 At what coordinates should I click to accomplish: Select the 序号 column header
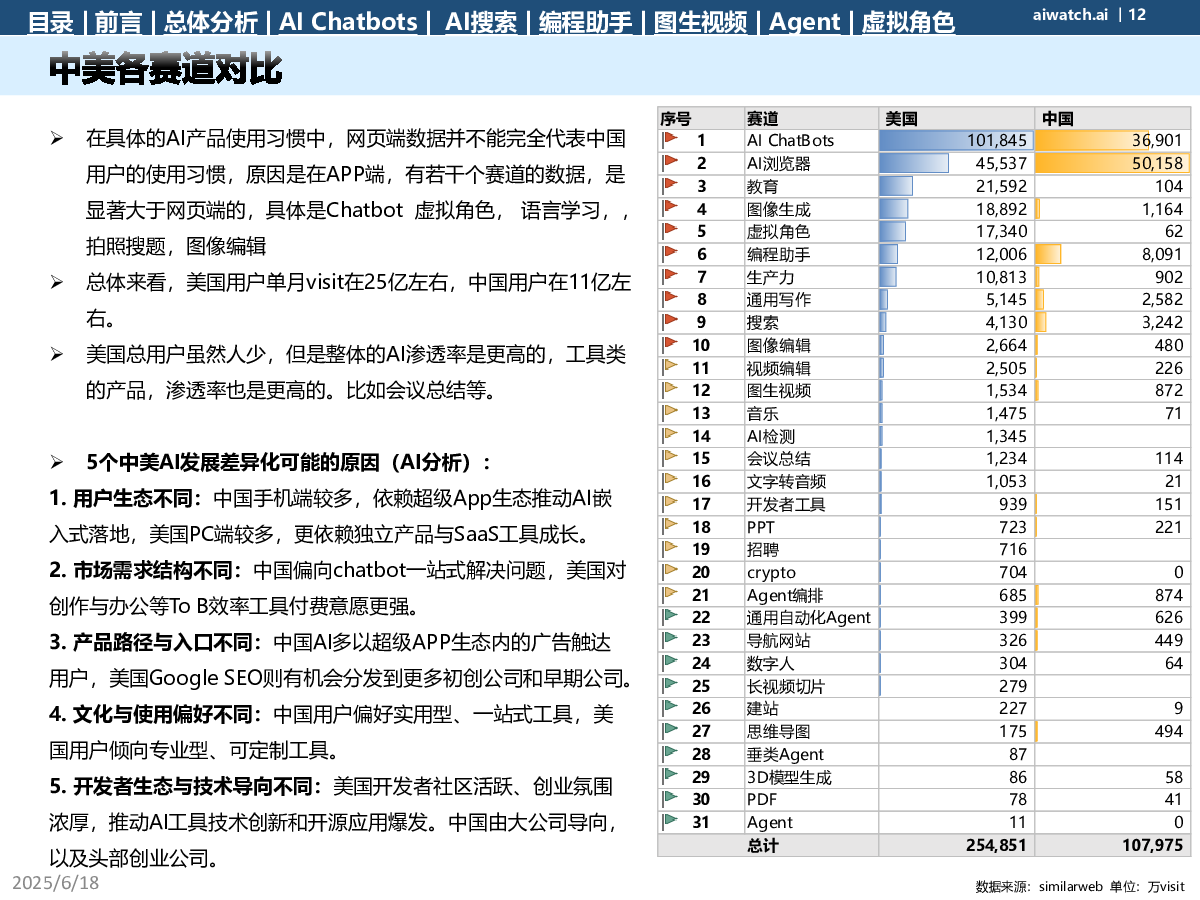[701, 117]
